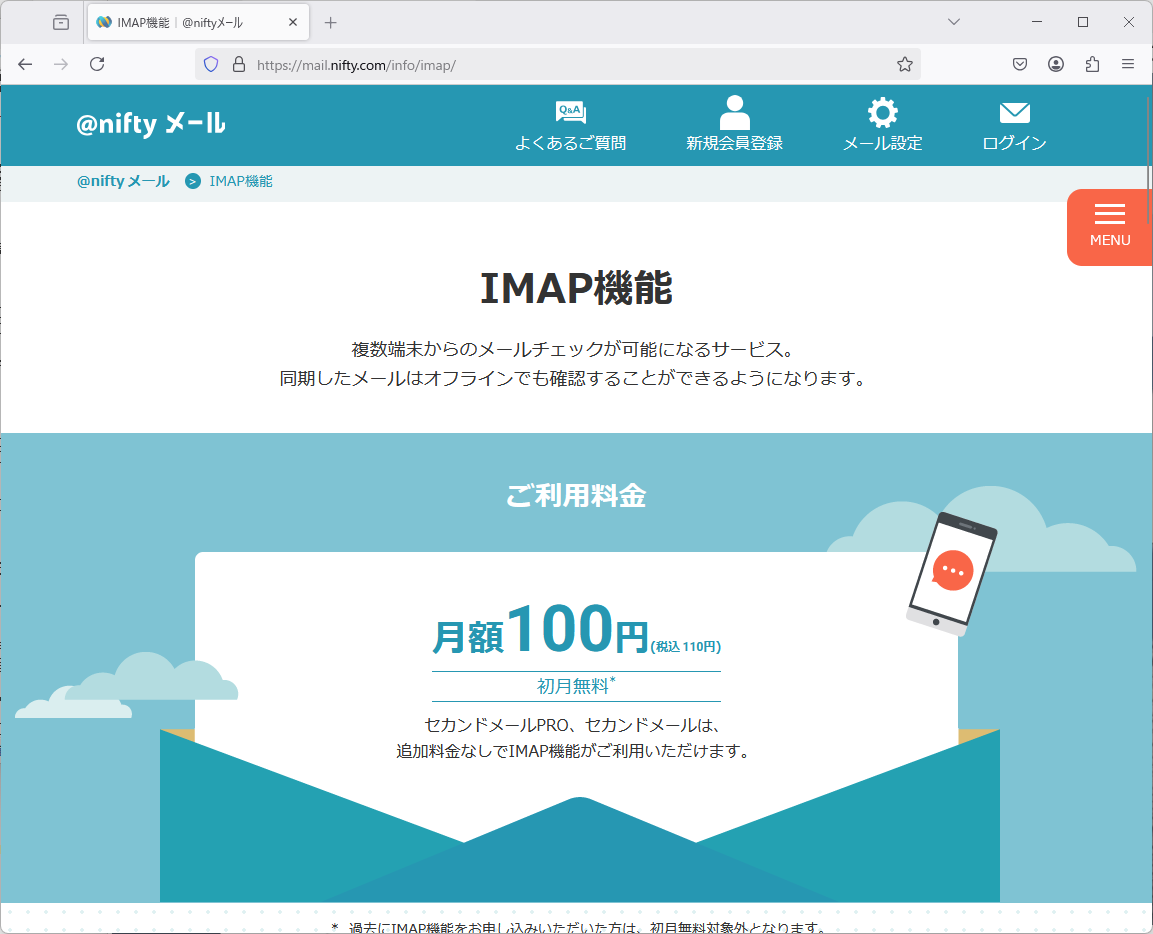Reload the page with the refresh icon

[97, 64]
